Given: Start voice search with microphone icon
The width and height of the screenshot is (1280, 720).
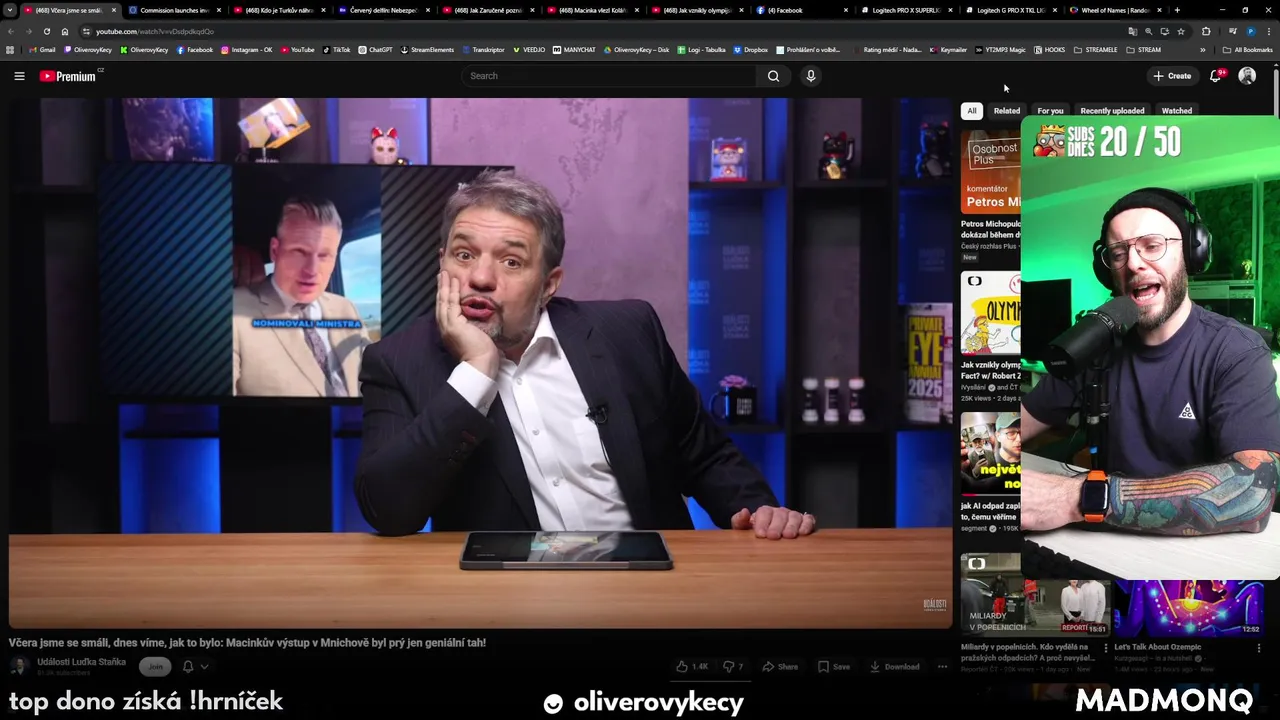Looking at the screenshot, I should 811,76.
